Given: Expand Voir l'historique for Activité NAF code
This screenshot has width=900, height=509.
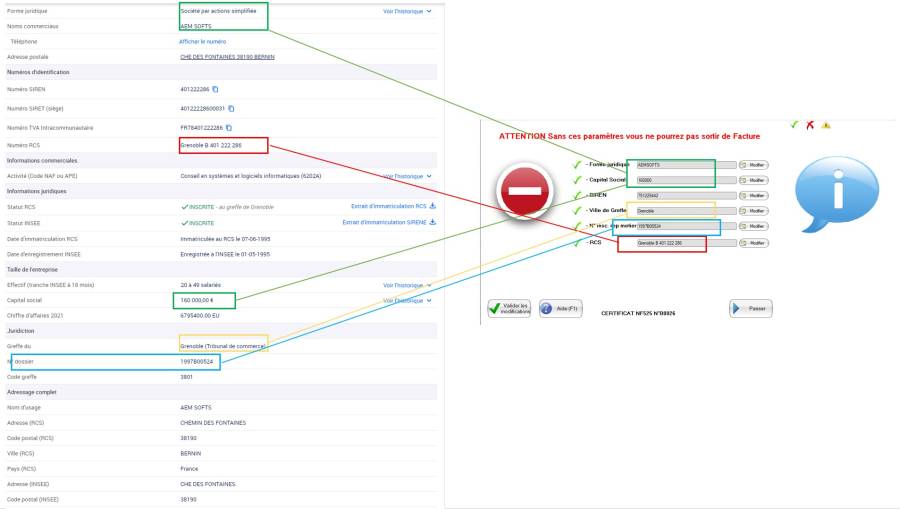Looking at the screenshot, I should pos(407,176).
